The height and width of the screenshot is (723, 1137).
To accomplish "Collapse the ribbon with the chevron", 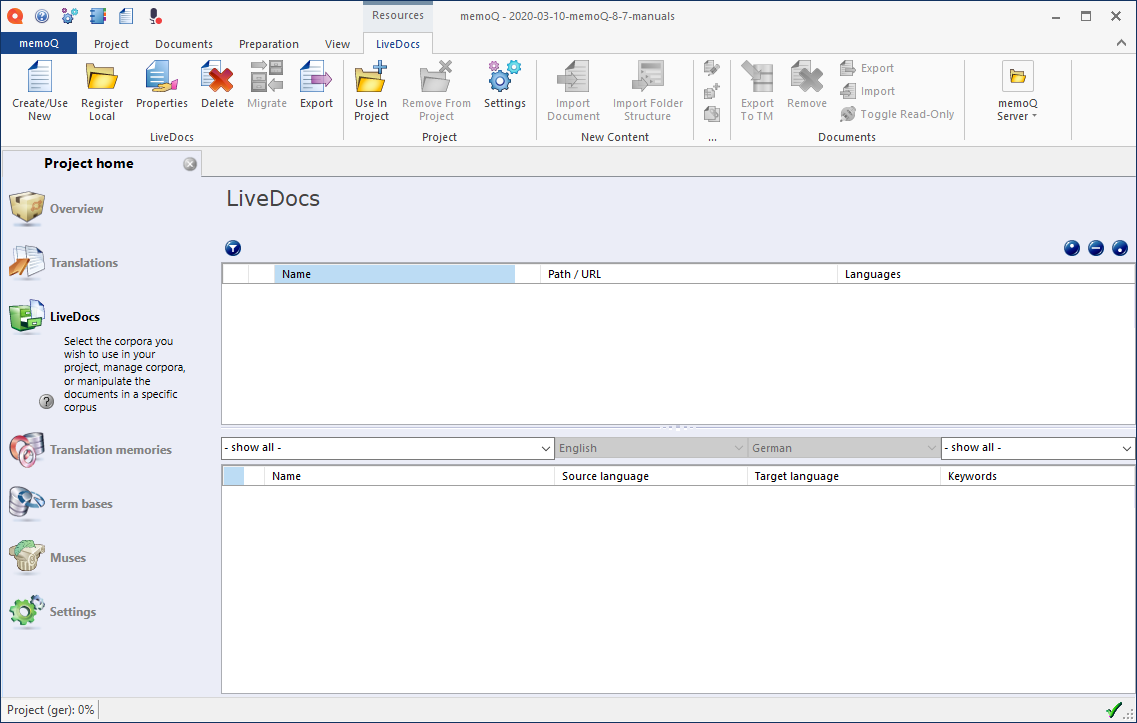I will pos(1121,43).
